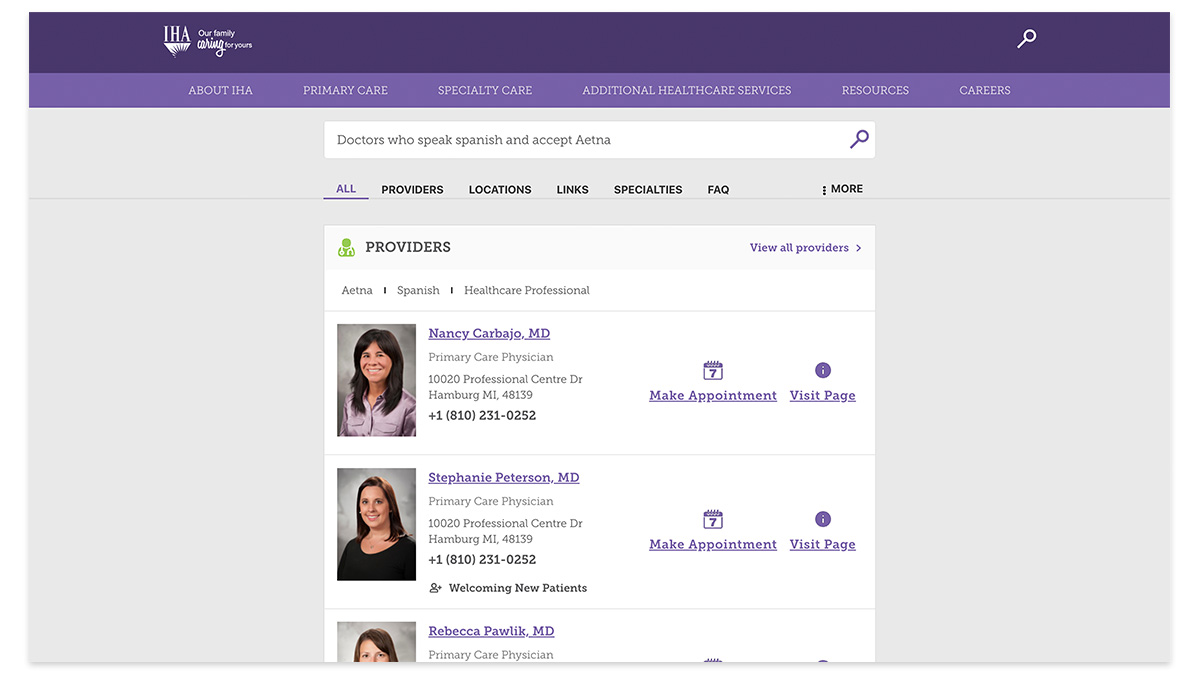Viewport: 1200px width, 675px height.
Task: Open Stephanie Peterson, MD profile link
Action: pos(504,478)
